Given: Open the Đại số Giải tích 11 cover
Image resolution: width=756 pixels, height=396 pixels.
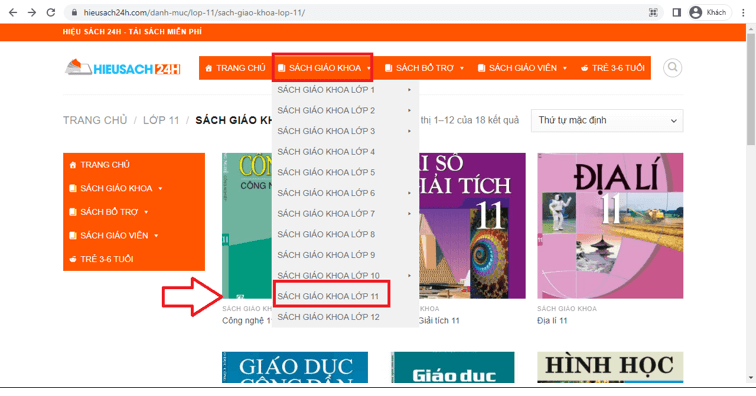Looking at the screenshot, I should point(472,226).
